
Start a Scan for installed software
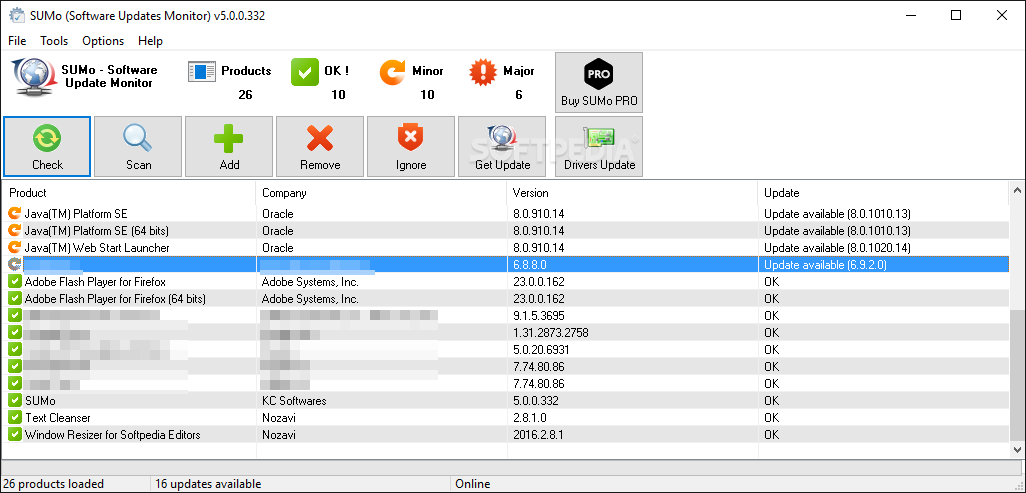pos(138,147)
